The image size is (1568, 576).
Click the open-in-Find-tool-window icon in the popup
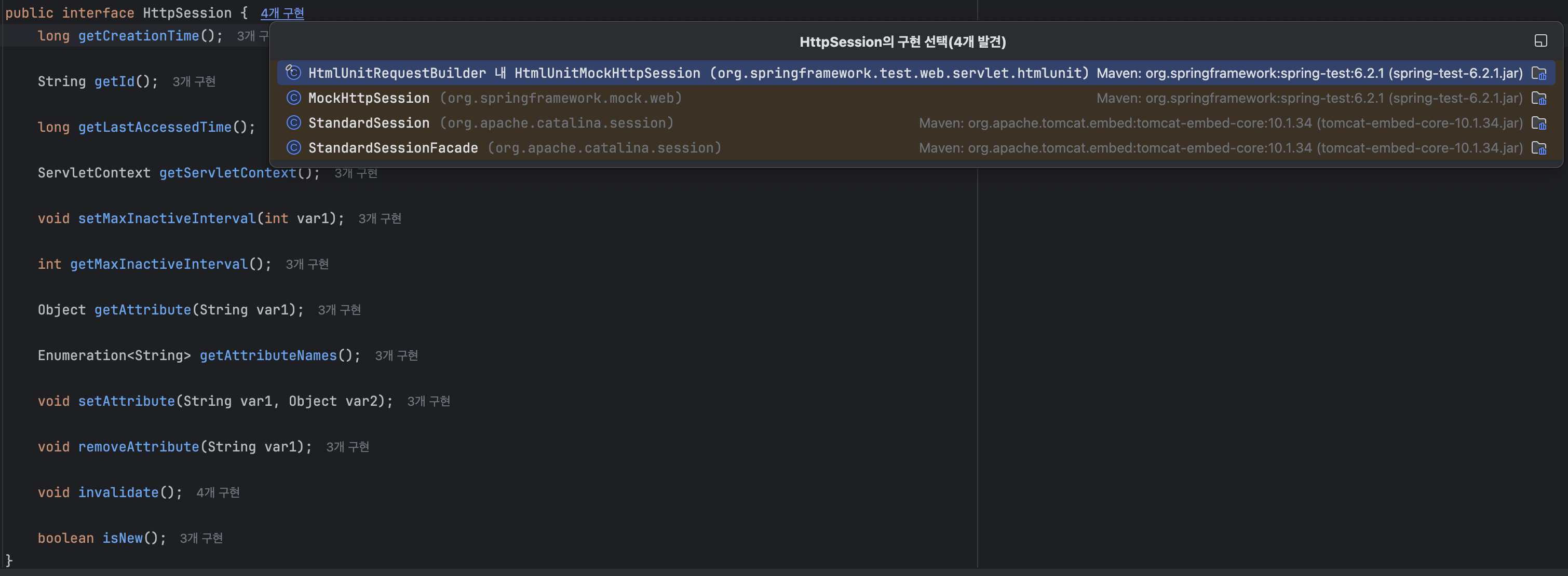click(x=1540, y=41)
